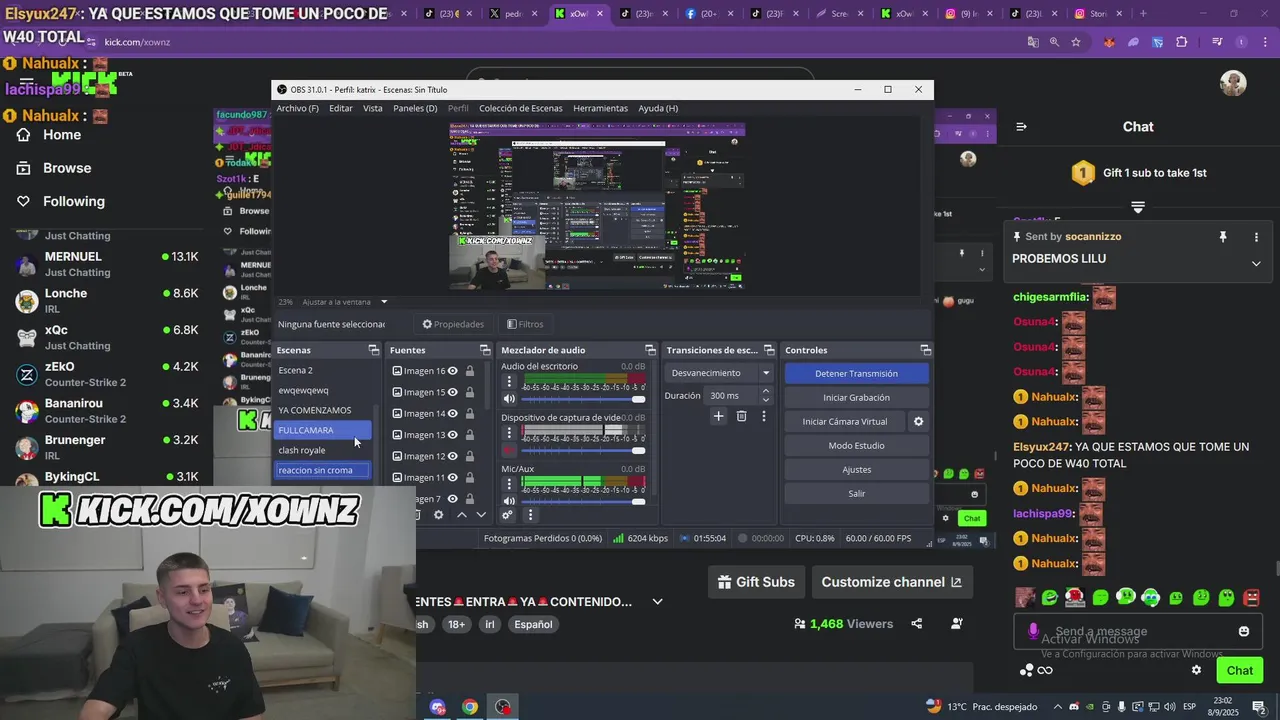1280x720 pixels.
Task: Toggle visibility eye for Imagen 14
Action: tap(453, 413)
